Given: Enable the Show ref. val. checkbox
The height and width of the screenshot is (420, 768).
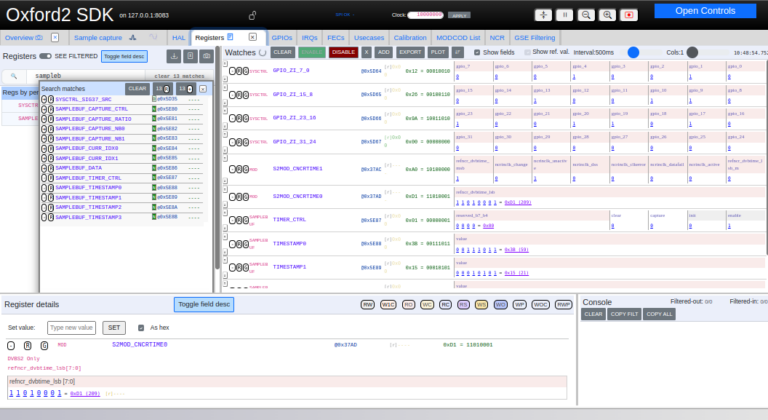Looking at the screenshot, I should pos(526,51).
